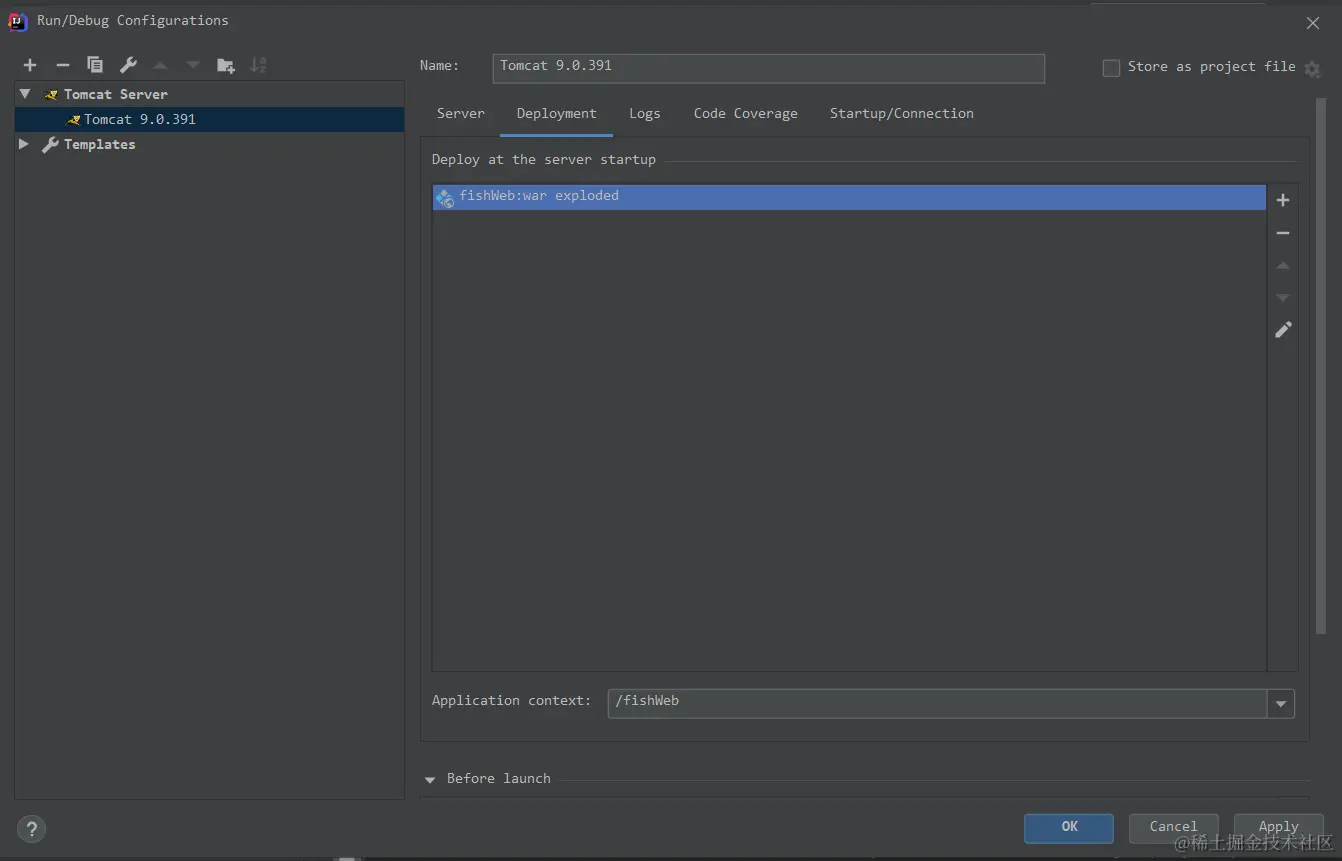
Task: Remove selected configuration with minus icon
Action: coord(63,65)
